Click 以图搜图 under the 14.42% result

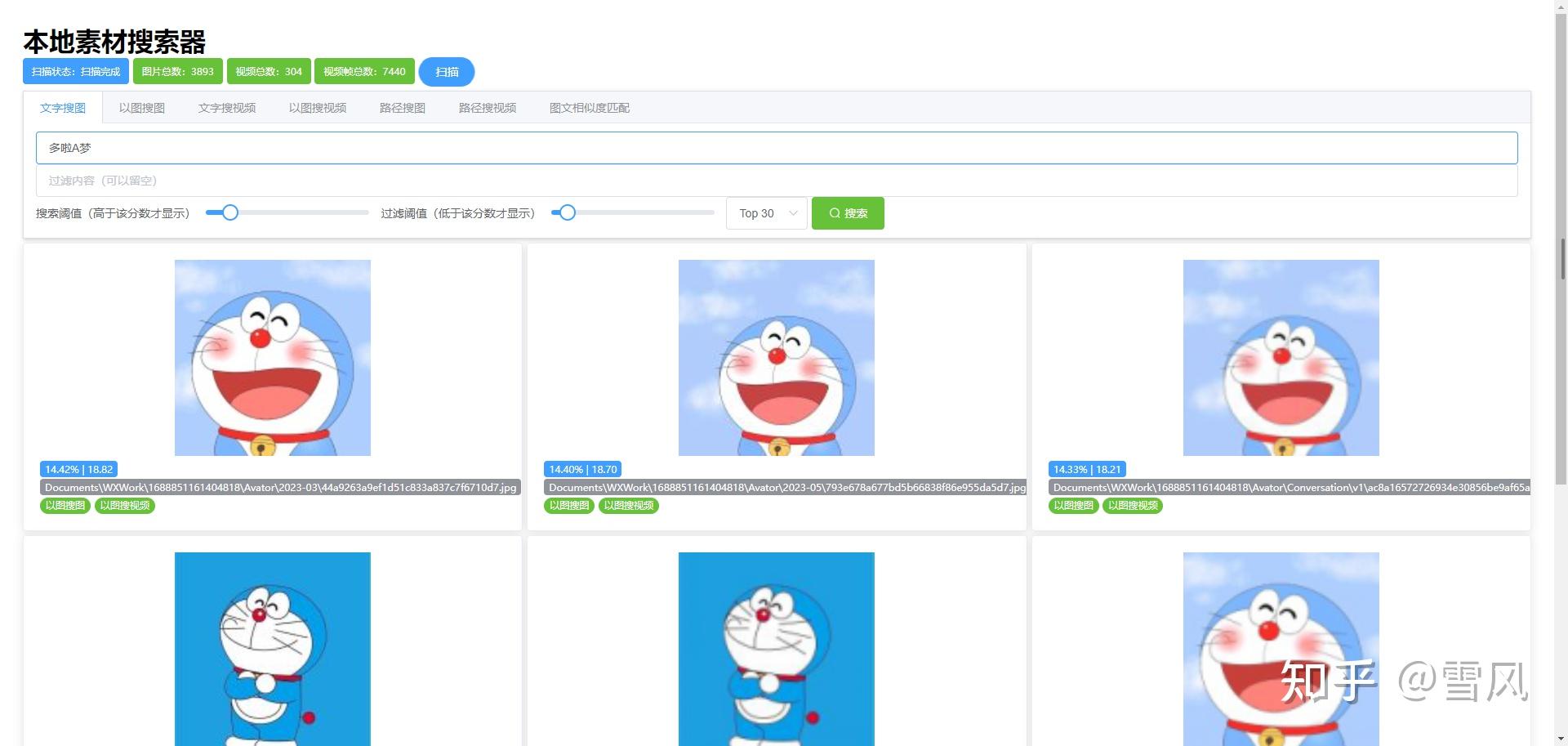[65, 506]
